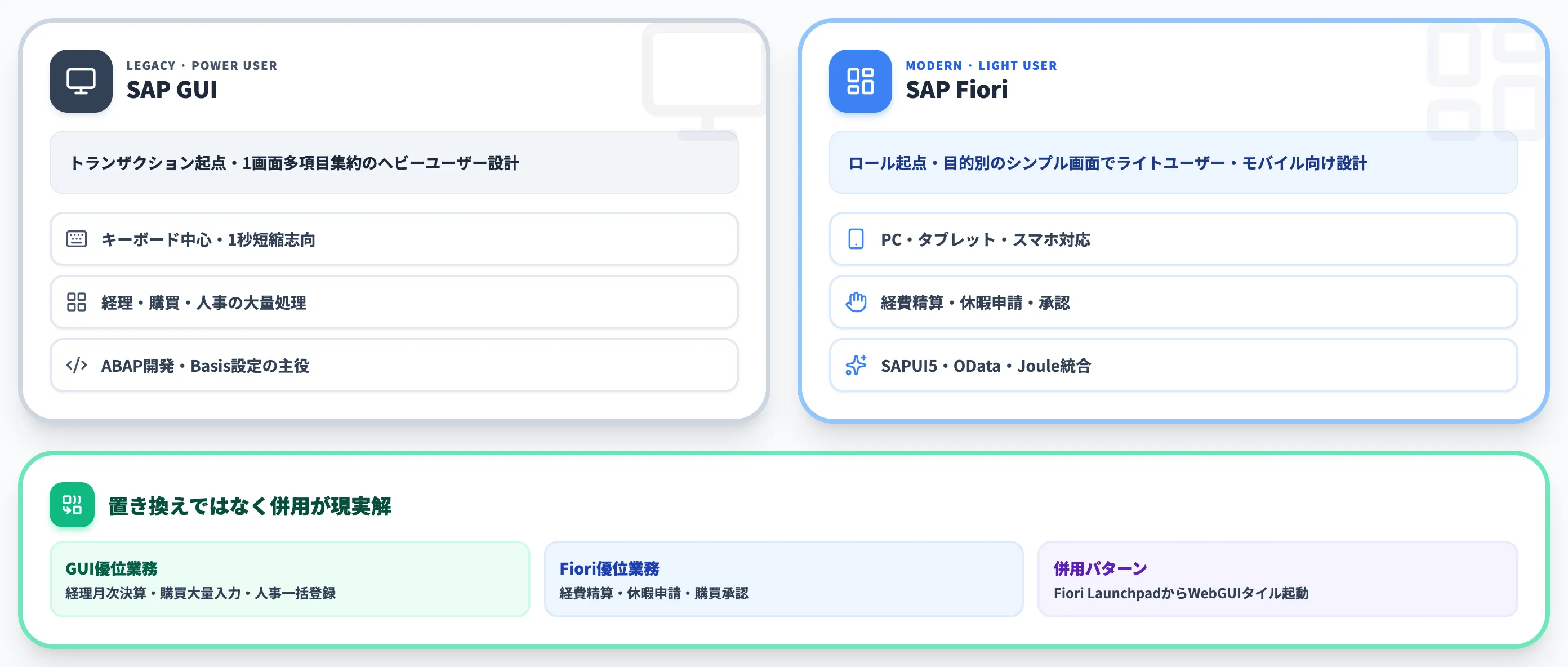The width and height of the screenshot is (1568, 667).
Task: Select the 経理・購買・人事の大量処理 text
Action: 203,303
